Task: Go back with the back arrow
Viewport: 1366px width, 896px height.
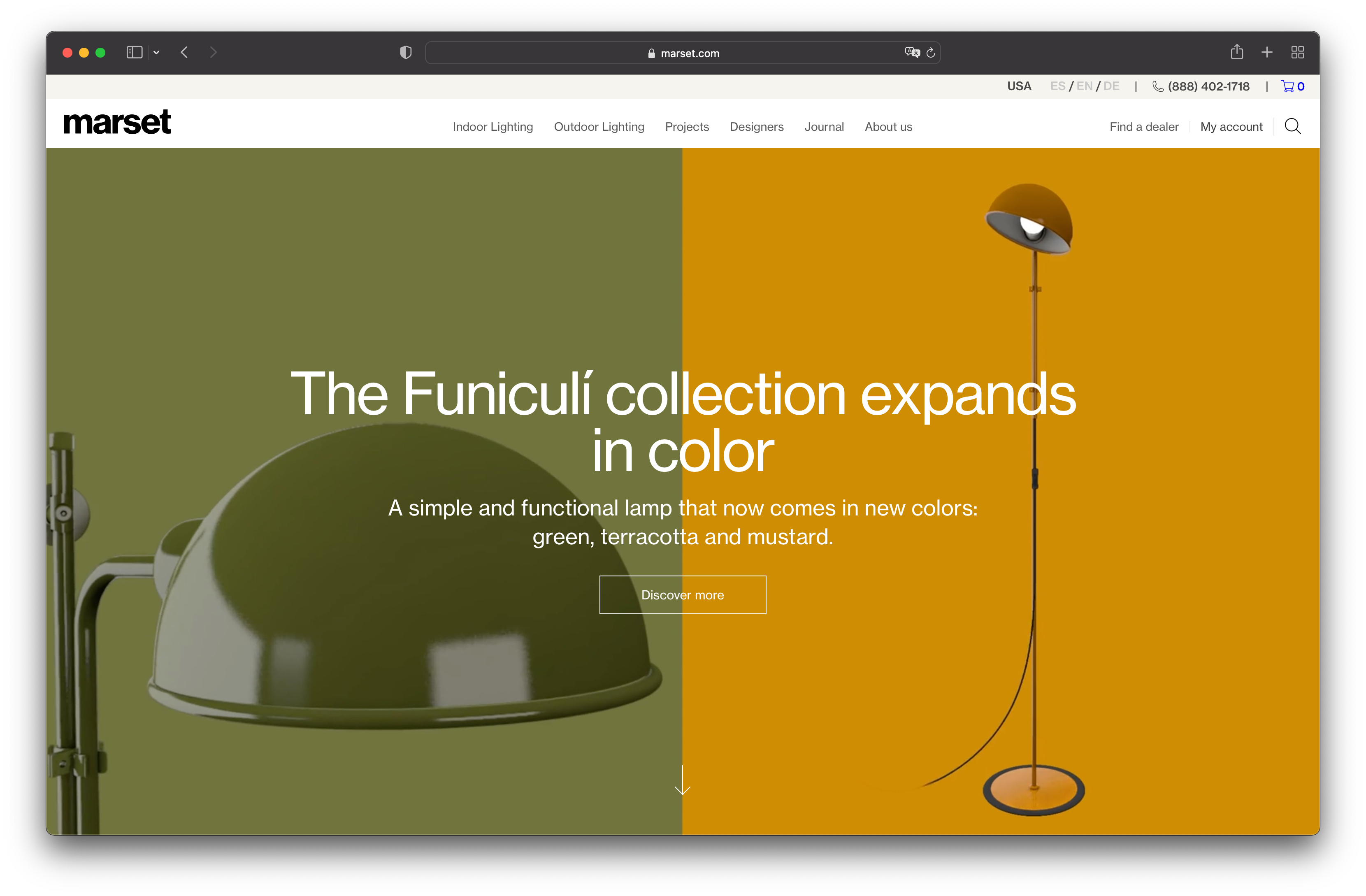Action: [184, 53]
